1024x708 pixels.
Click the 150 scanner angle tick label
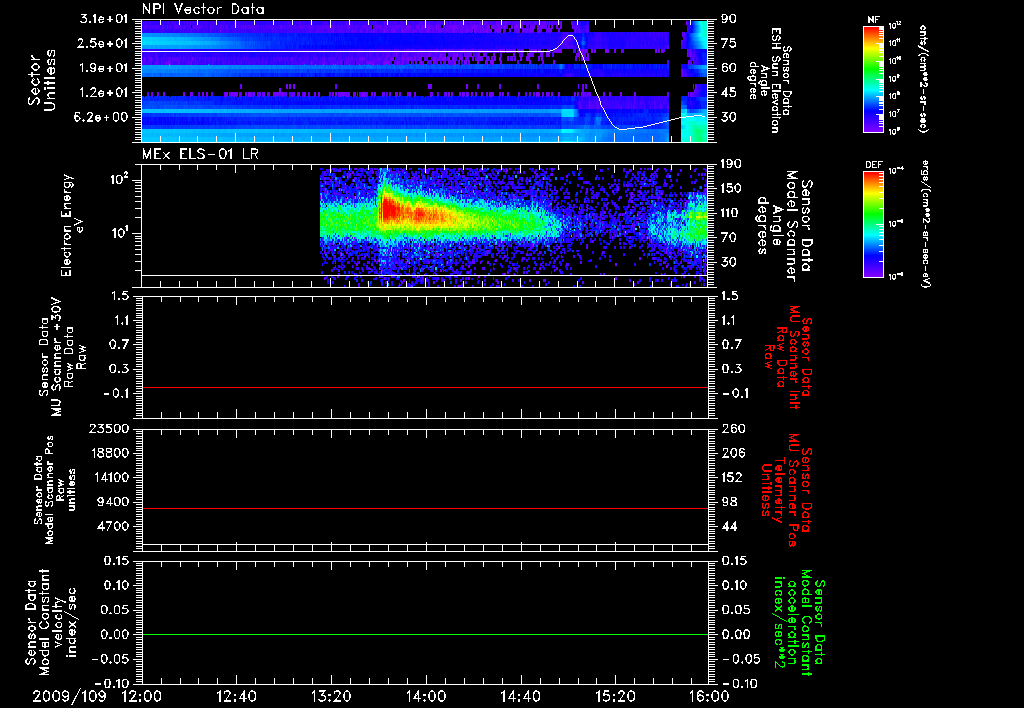coord(731,189)
